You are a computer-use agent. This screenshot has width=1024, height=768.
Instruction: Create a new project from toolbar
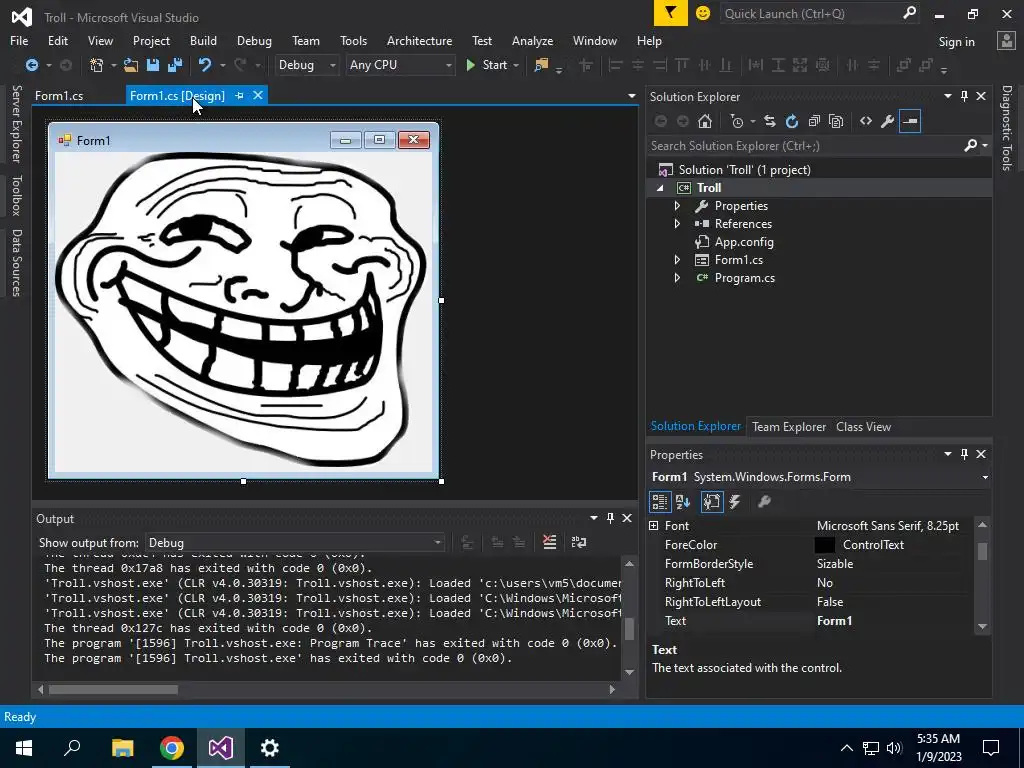pyautogui.click(x=97, y=65)
